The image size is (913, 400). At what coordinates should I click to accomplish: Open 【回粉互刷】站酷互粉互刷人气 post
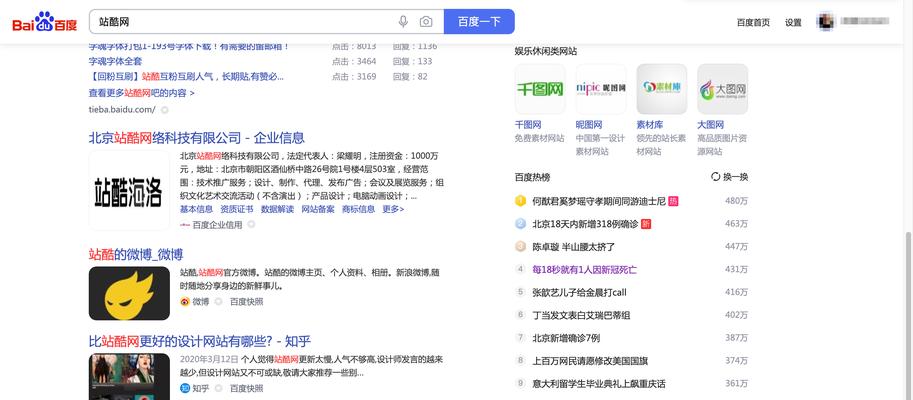click(x=186, y=76)
